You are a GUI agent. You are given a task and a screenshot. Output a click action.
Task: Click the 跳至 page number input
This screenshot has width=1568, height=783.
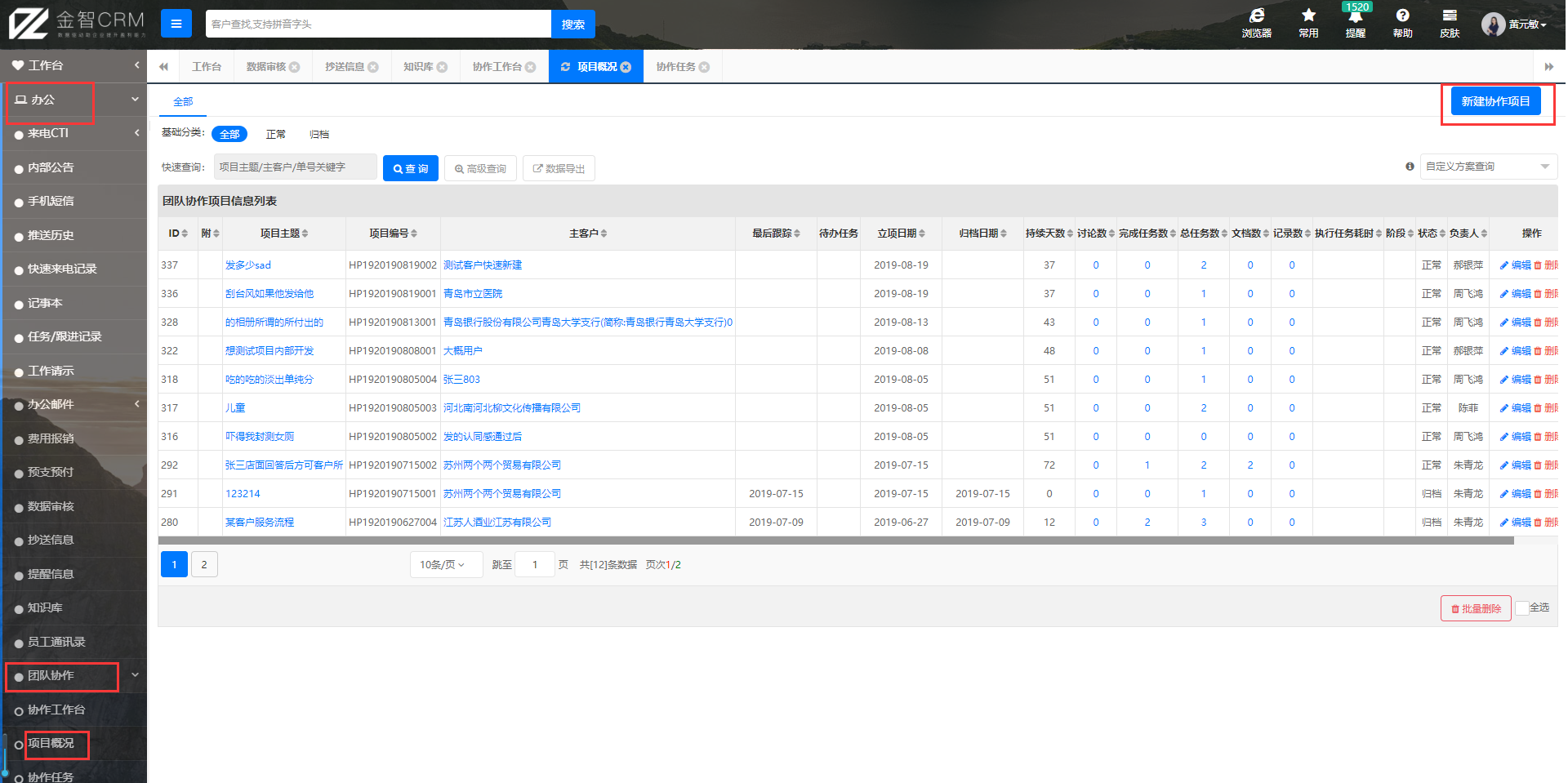(535, 565)
